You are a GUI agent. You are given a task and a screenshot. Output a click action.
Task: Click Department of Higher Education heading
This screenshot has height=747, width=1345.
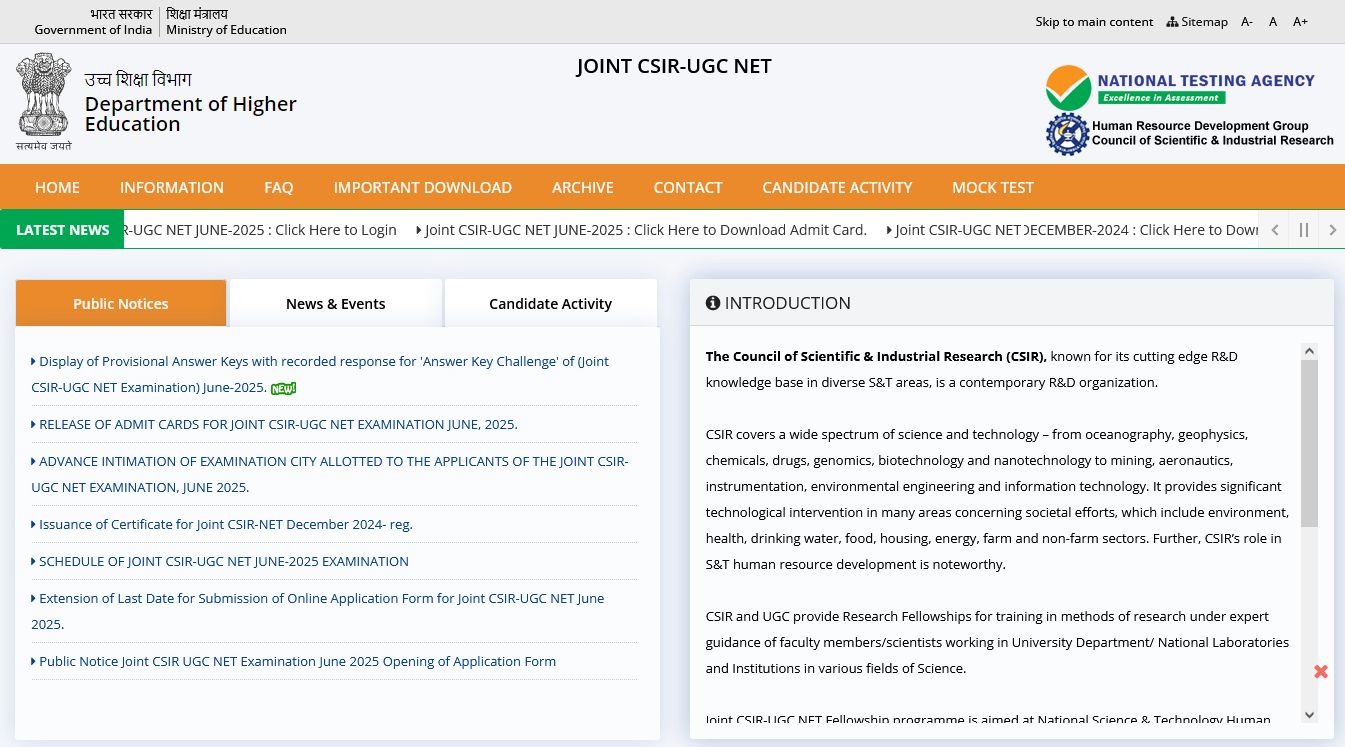pyautogui.click(x=191, y=114)
